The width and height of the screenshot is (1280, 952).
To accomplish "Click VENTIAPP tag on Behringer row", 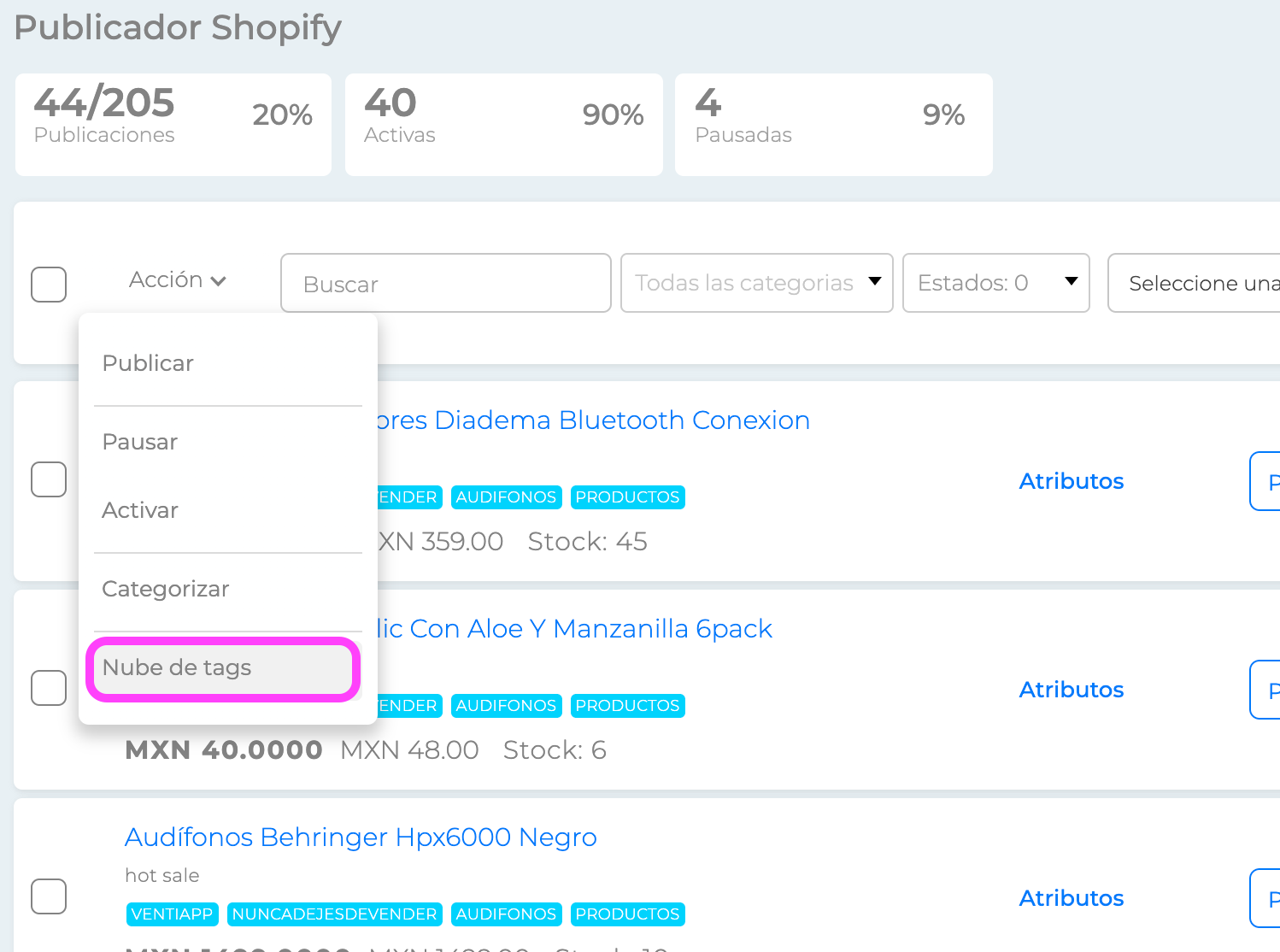I will pos(172,914).
